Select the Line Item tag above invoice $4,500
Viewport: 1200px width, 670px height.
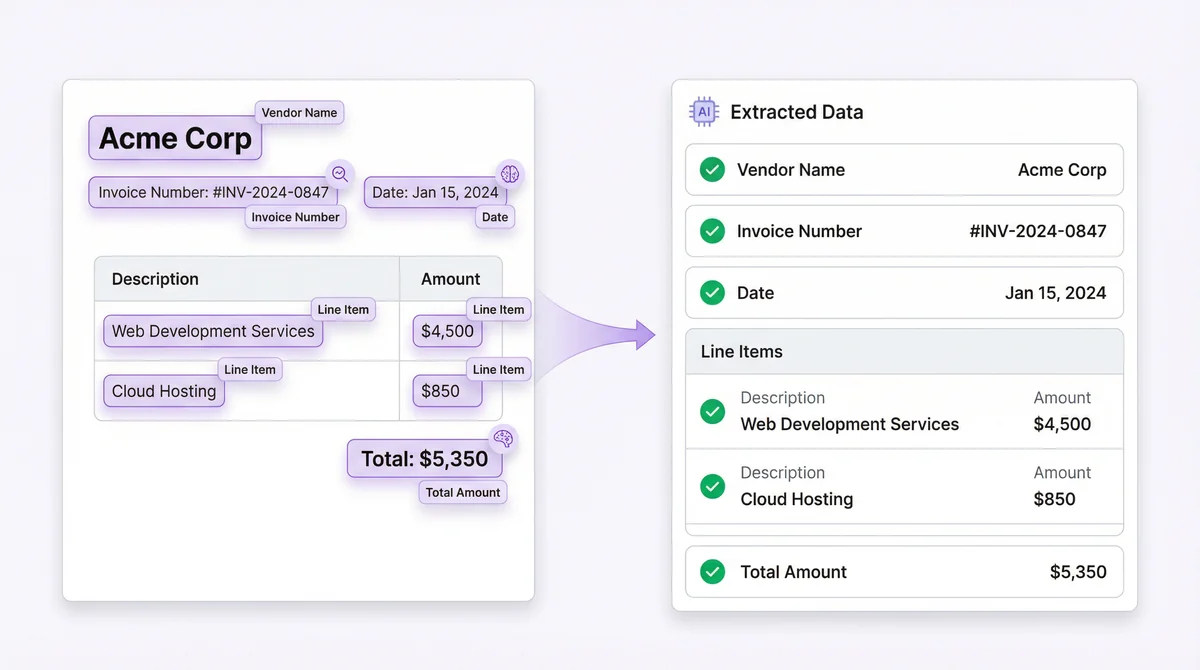tap(498, 310)
